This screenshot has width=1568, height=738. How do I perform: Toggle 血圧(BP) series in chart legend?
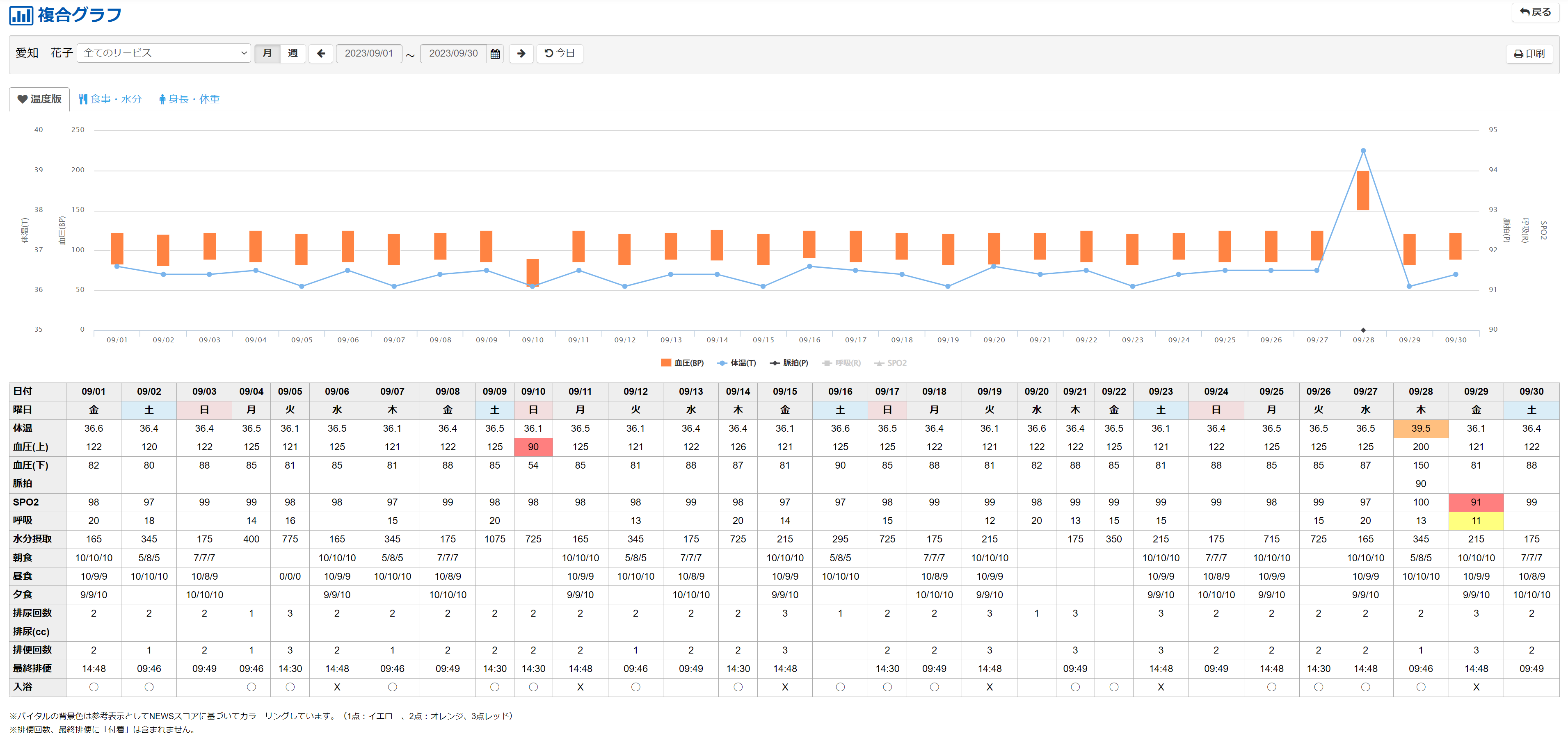click(x=682, y=363)
